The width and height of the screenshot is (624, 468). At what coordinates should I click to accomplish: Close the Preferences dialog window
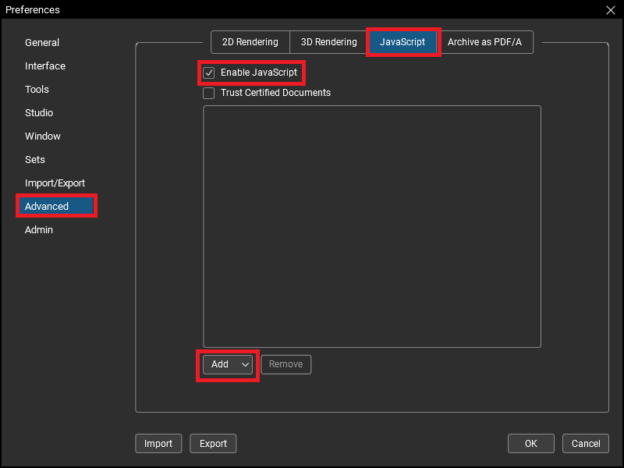tap(610, 10)
